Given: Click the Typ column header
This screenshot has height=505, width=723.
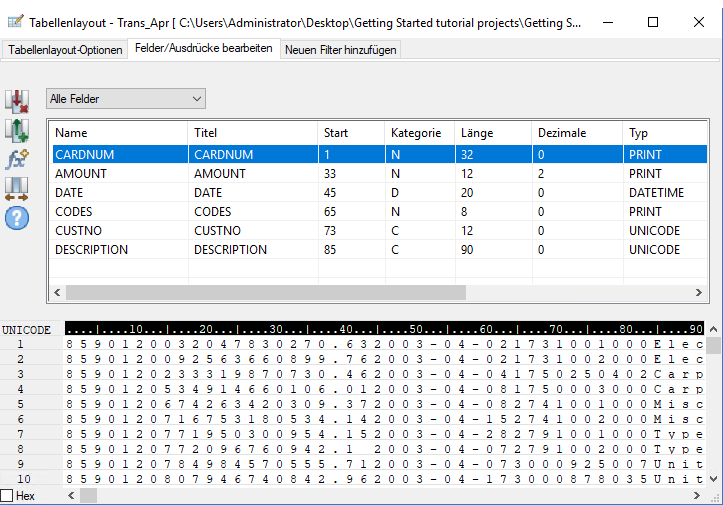Looking at the screenshot, I should [660, 133].
